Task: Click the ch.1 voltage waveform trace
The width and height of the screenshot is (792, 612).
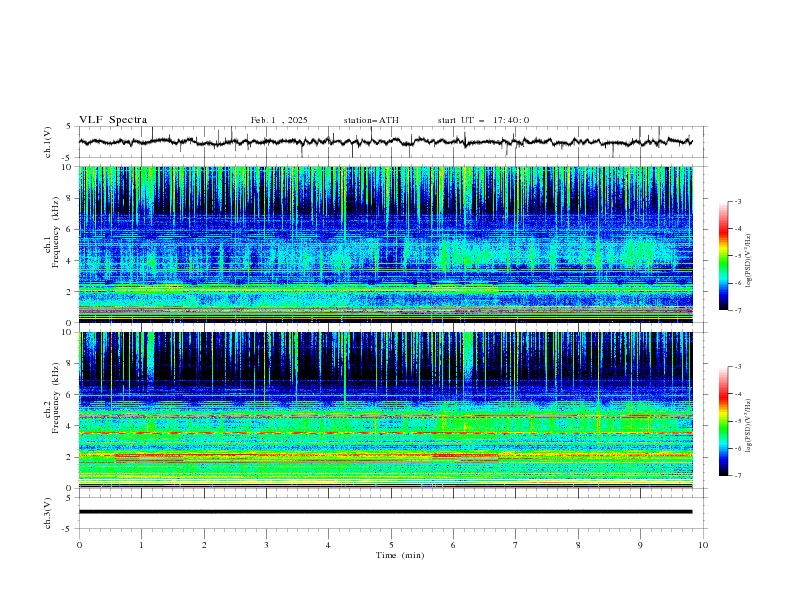Action: 385,142
